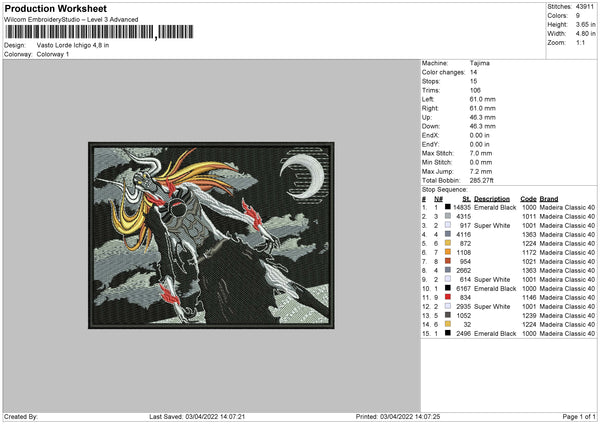
Task: Click Madeira Classic 40 brand in stop row 15
Action: pos(567,334)
